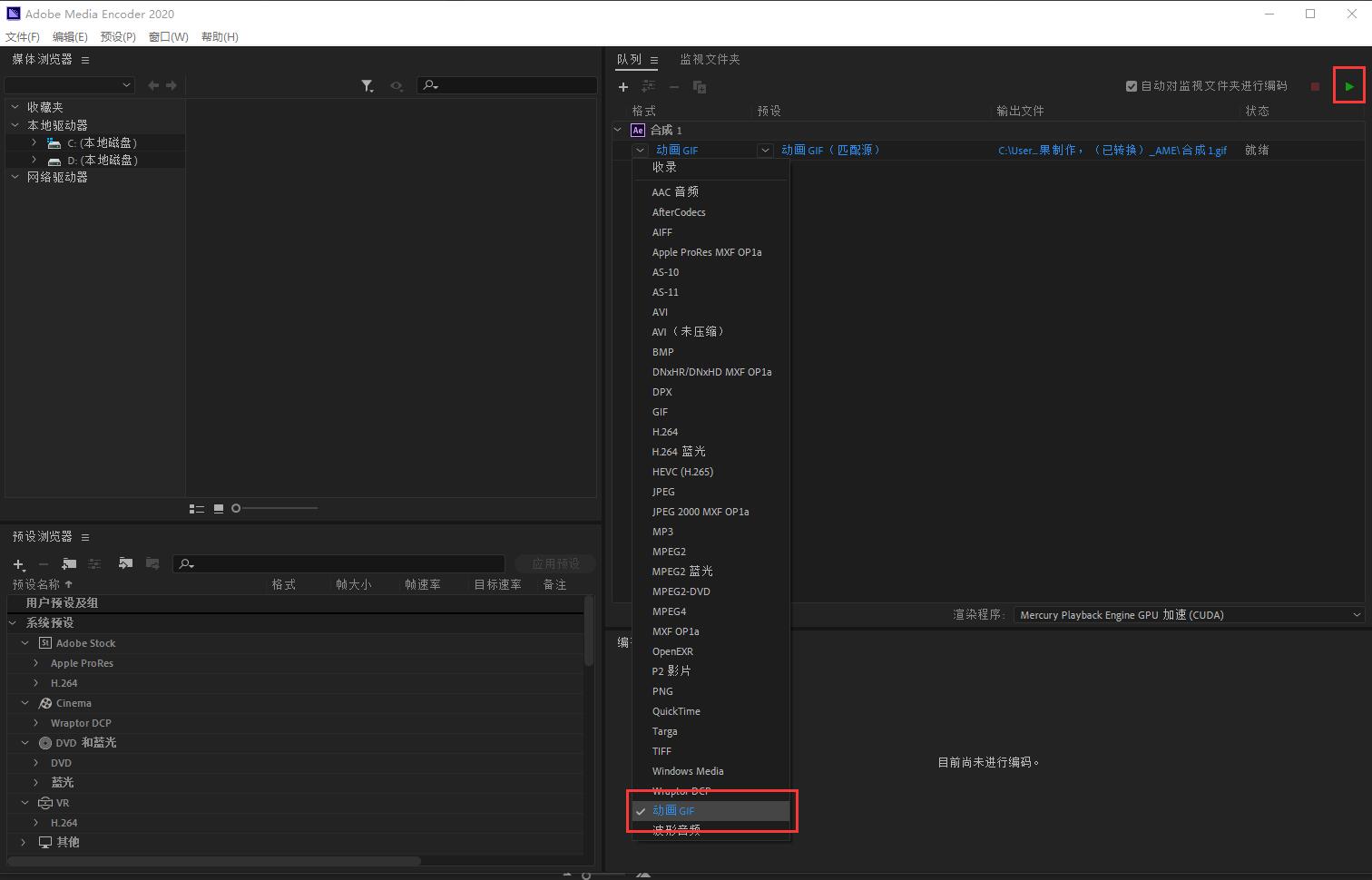Click the media browser forward arrow

click(171, 85)
